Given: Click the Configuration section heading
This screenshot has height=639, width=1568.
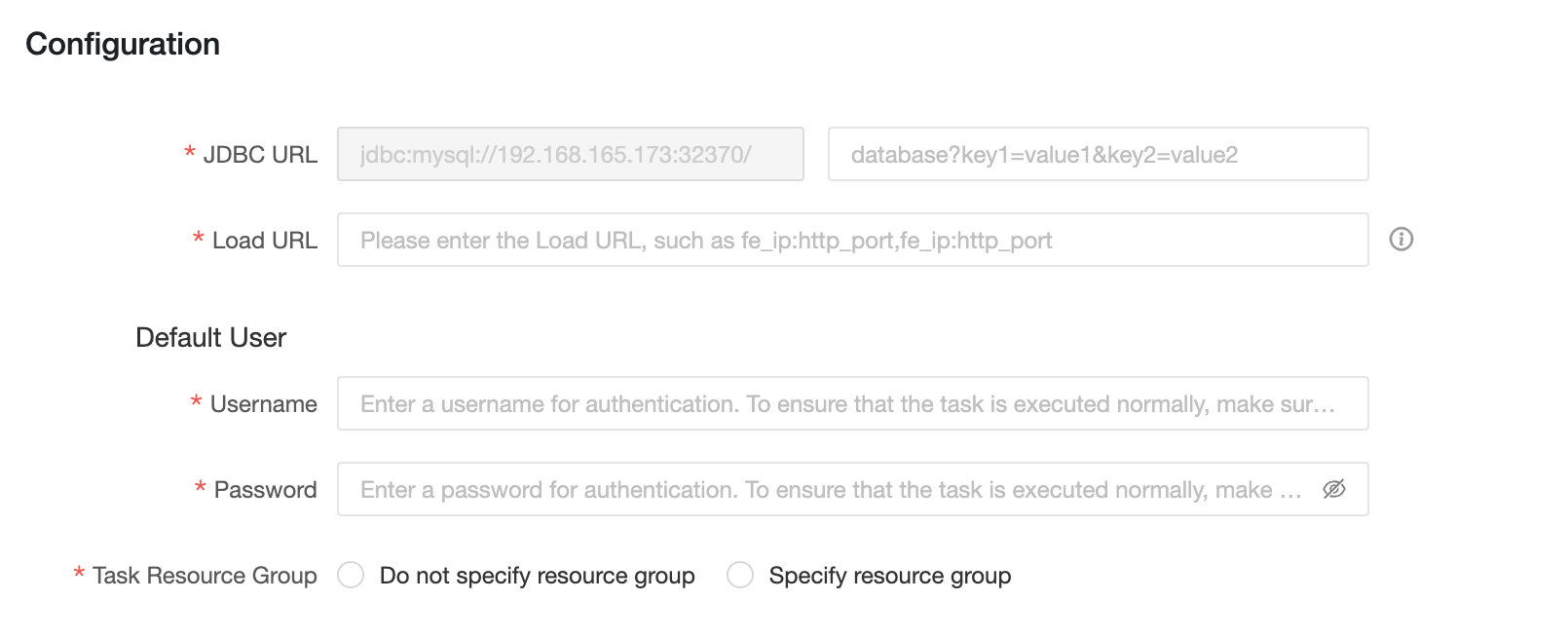Looking at the screenshot, I should pyautogui.click(x=123, y=44).
